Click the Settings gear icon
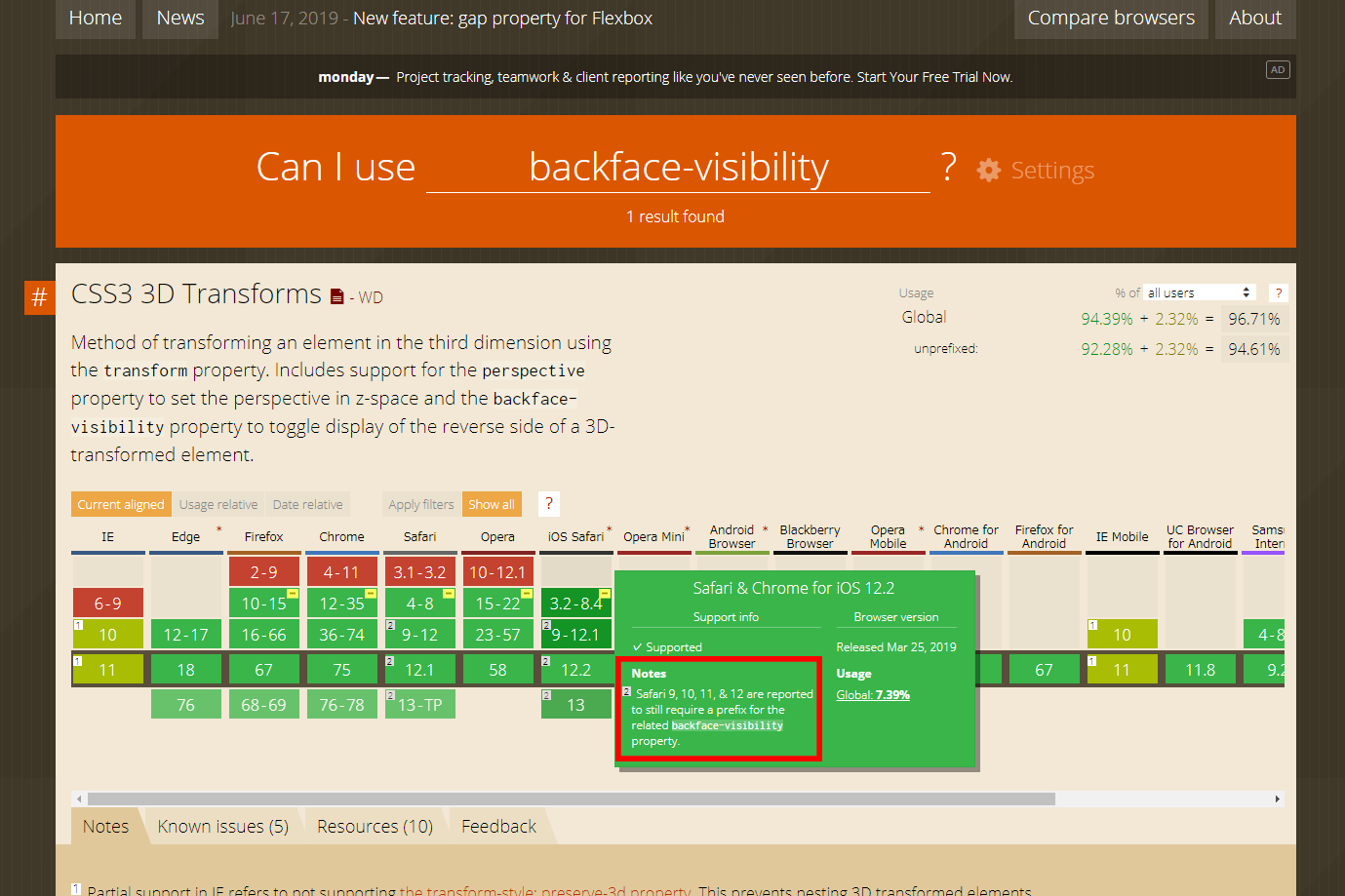The width and height of the screenshot is (1345, 896). [989, 170]
